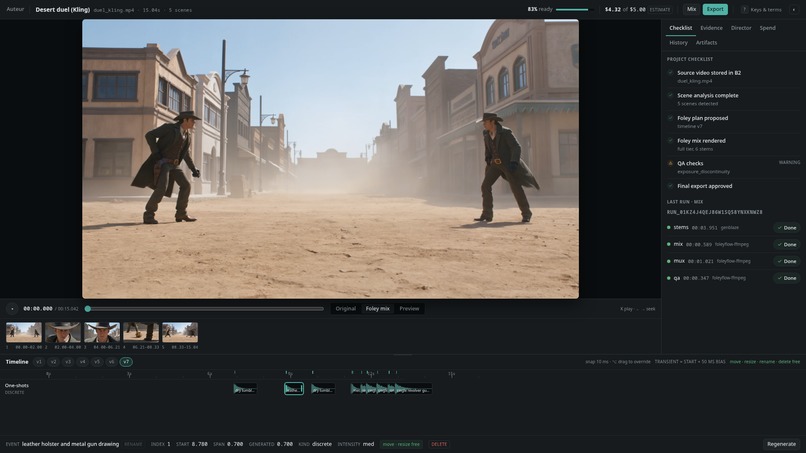Select scene 1 thumbnail of duel wide shot
This screenshot has width=806, height=453.
point(24,333)
